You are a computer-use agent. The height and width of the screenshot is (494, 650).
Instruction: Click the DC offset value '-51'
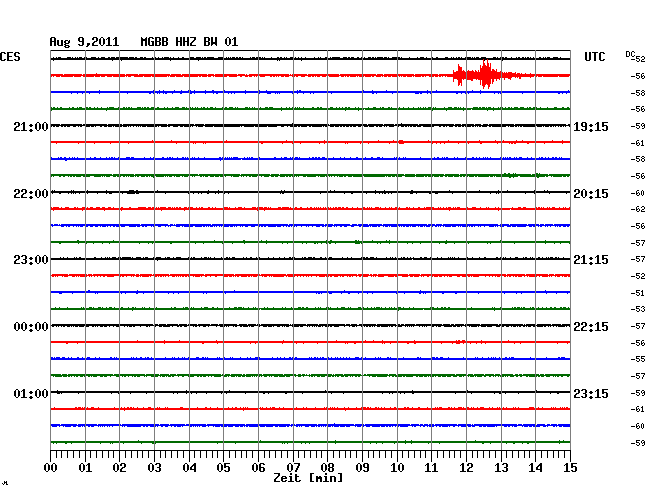(x=638, y=293)
